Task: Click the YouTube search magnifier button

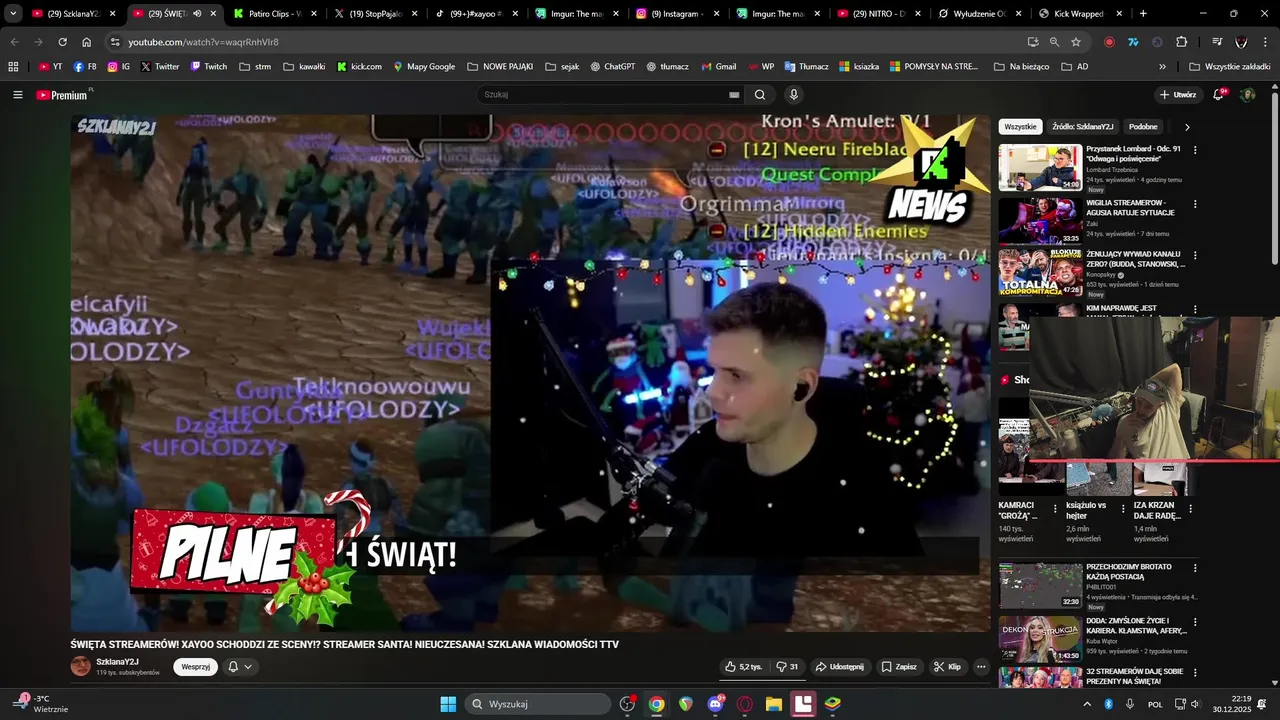Action: tap(760, 95)
